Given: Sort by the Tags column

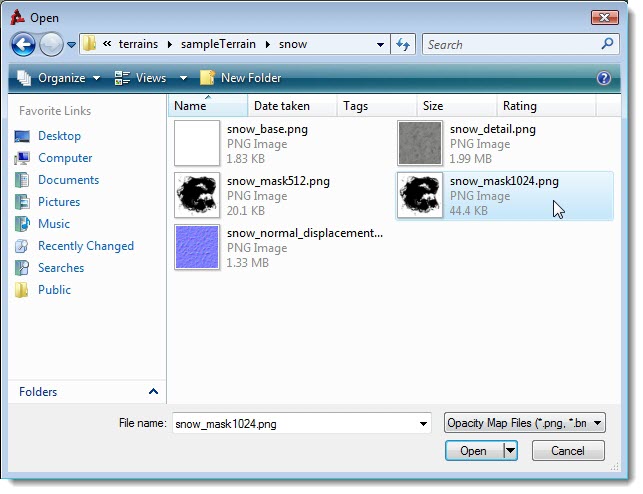Looking at the screenshot, I should point(377,106).
